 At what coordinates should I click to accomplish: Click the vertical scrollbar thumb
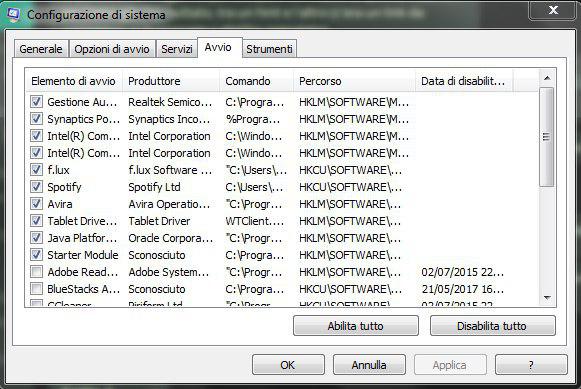(547, 137)
